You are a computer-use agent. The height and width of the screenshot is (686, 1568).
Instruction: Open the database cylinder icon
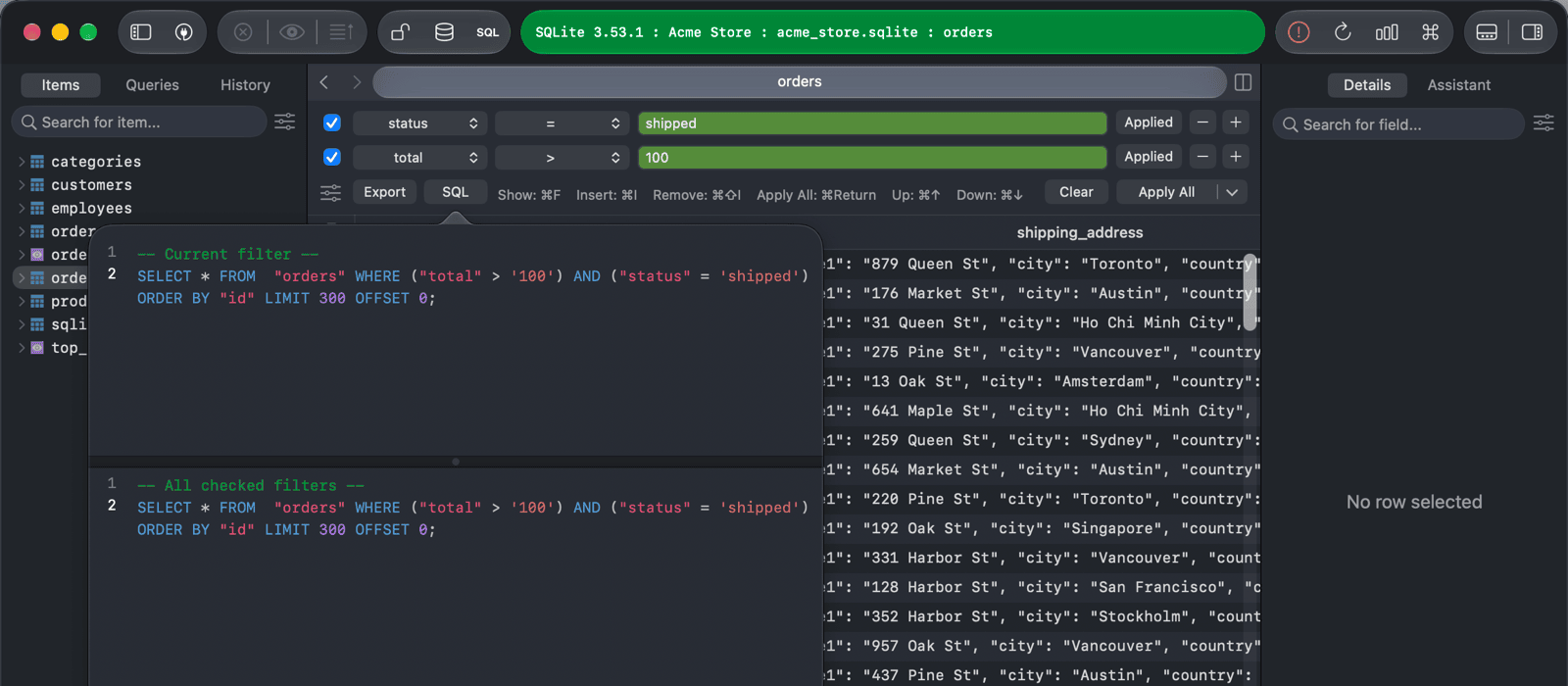point(444,32)
